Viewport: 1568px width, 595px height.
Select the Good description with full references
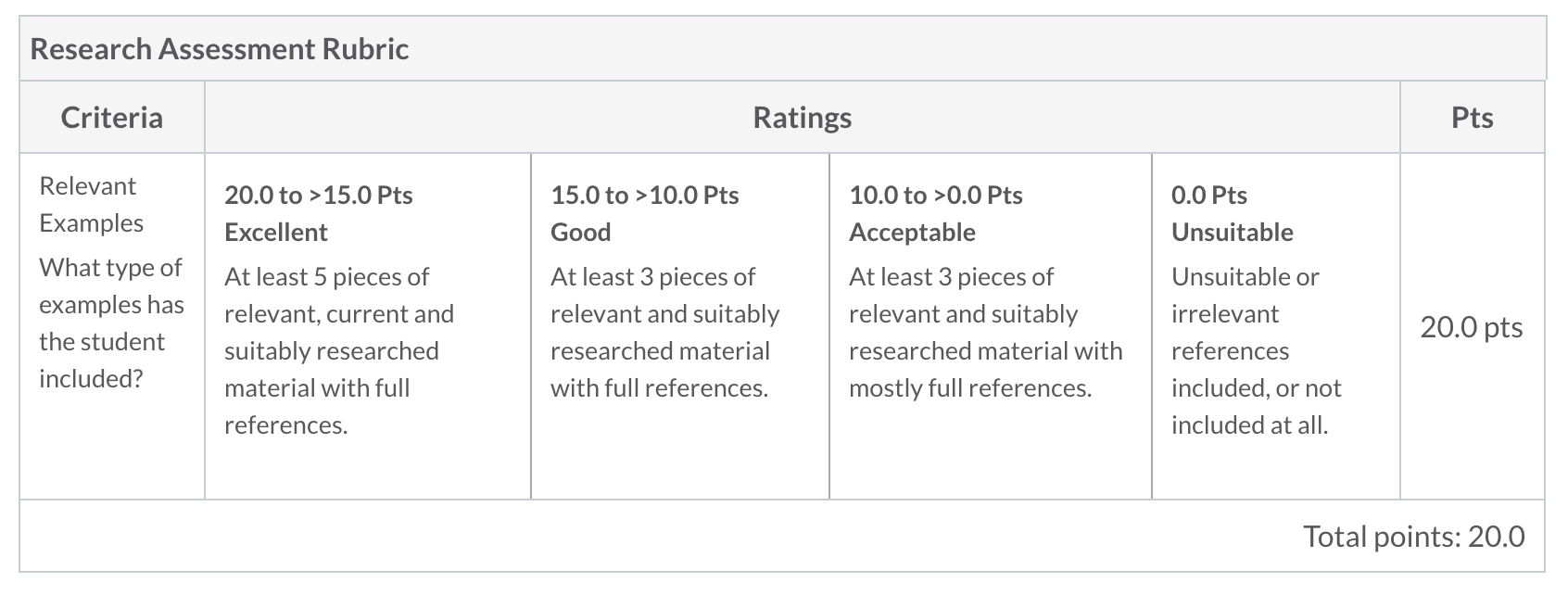point(665,333)
